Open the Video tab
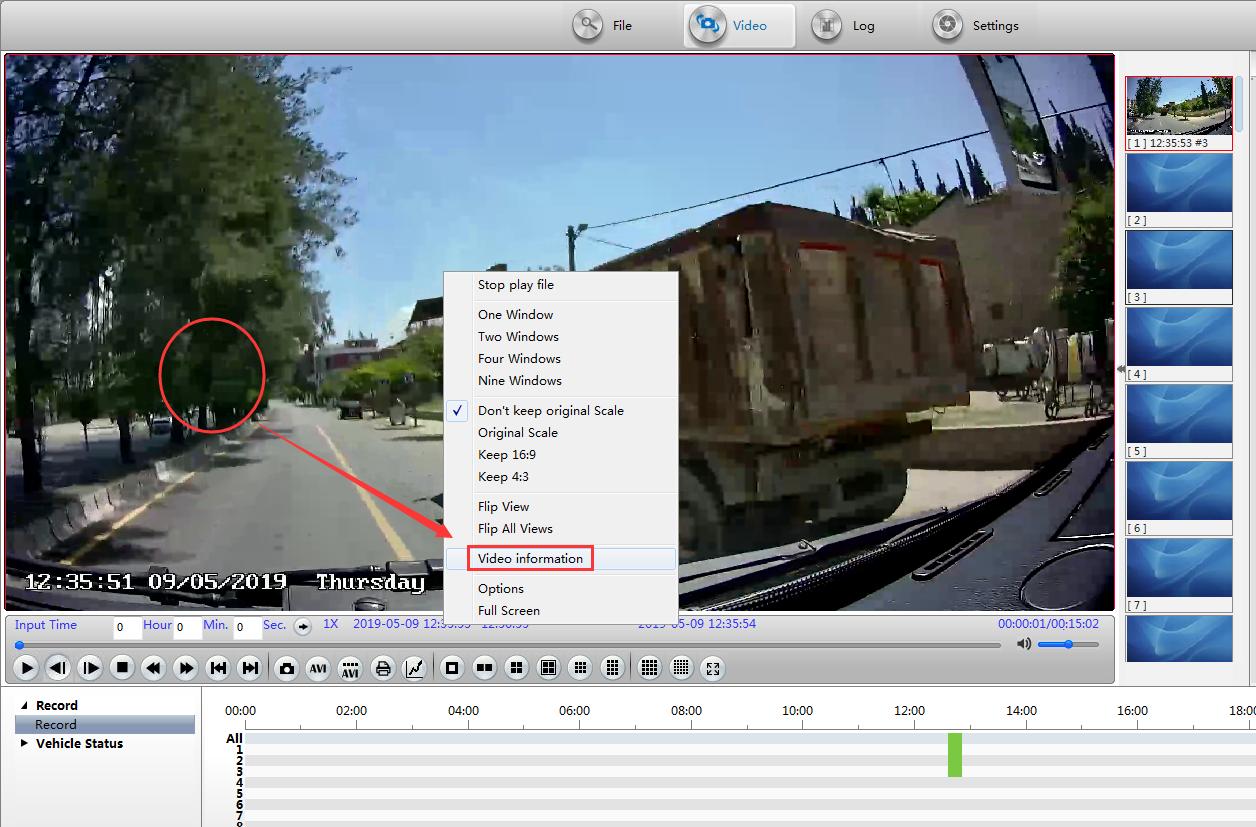Viewport: 1256px width, 827px height. click(x=739, y=25)
